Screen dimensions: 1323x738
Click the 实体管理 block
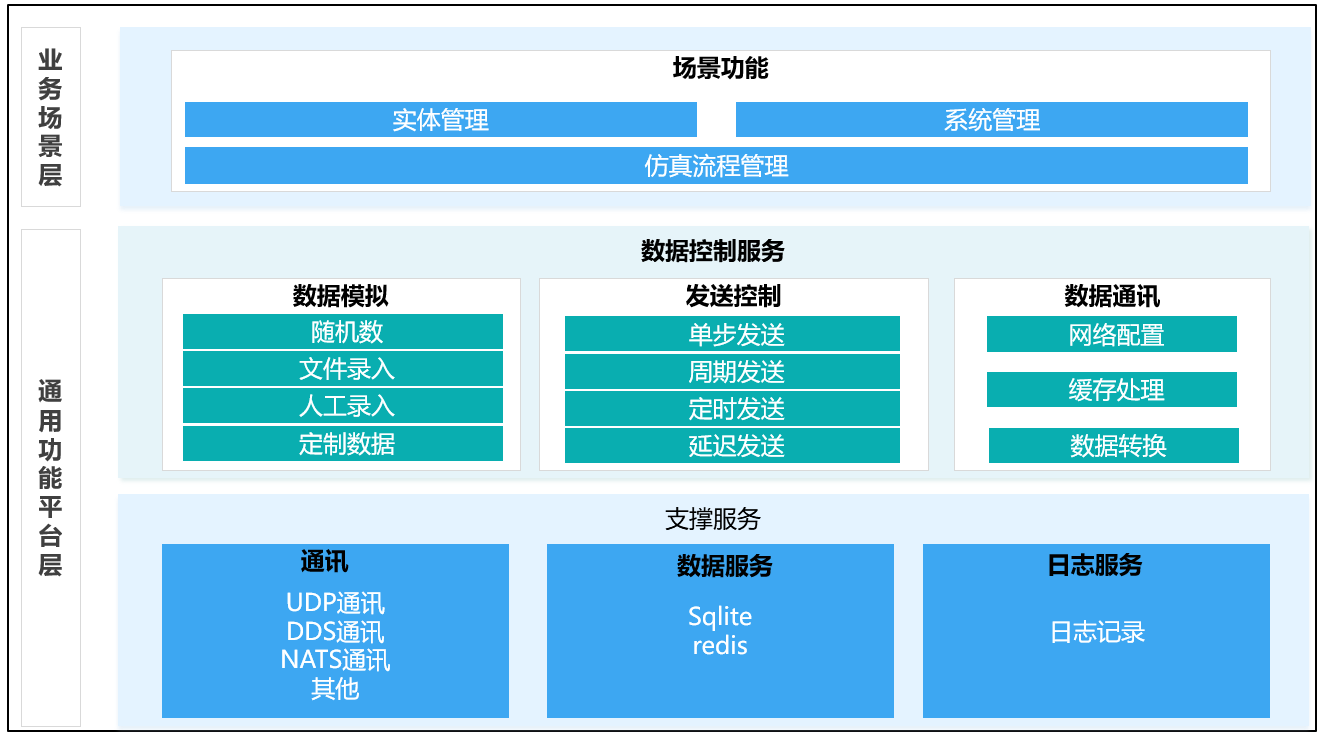tap(440, 120)
